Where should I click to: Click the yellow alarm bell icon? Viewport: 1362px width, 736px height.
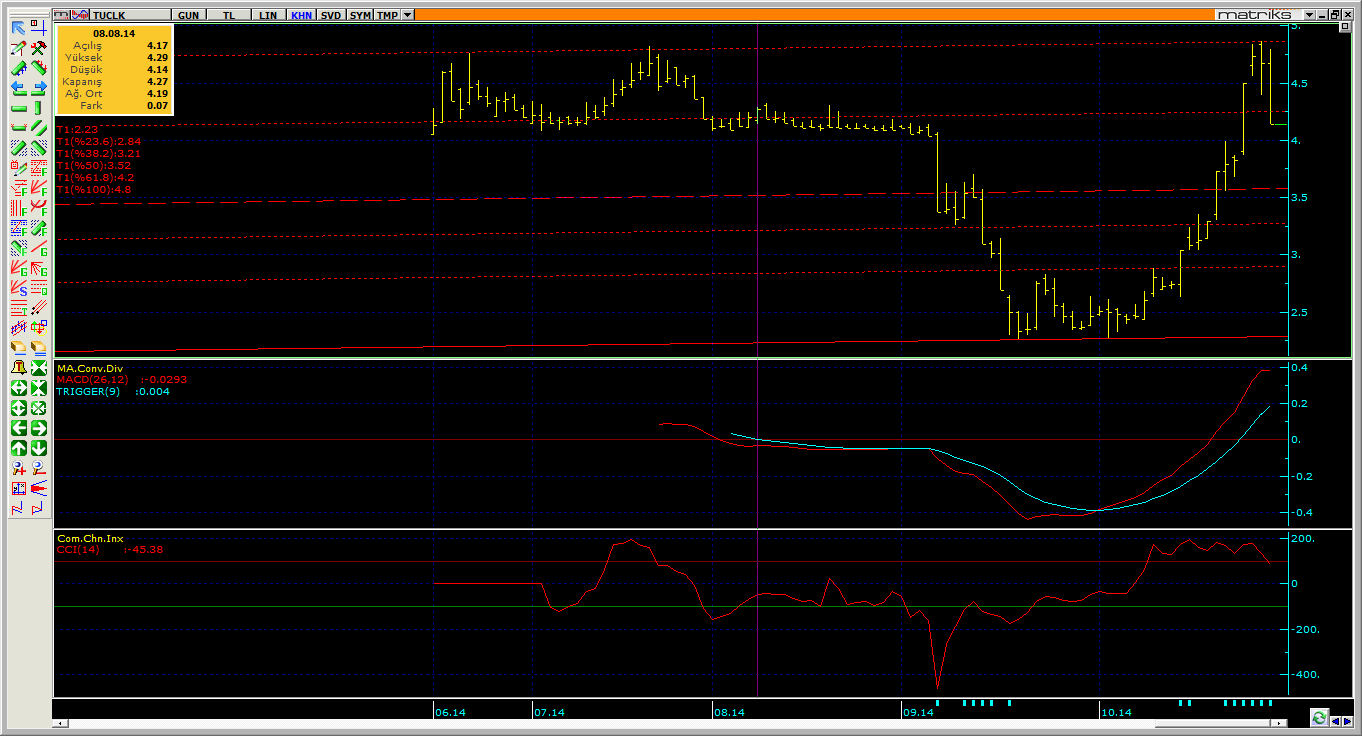[18, 368]
